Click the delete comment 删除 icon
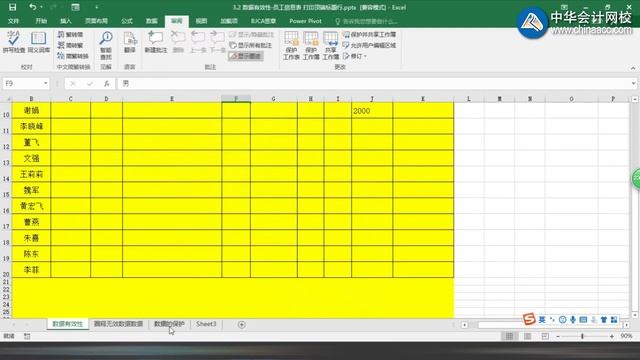This screenshot has height=360, width=640. tap(178, 42)
